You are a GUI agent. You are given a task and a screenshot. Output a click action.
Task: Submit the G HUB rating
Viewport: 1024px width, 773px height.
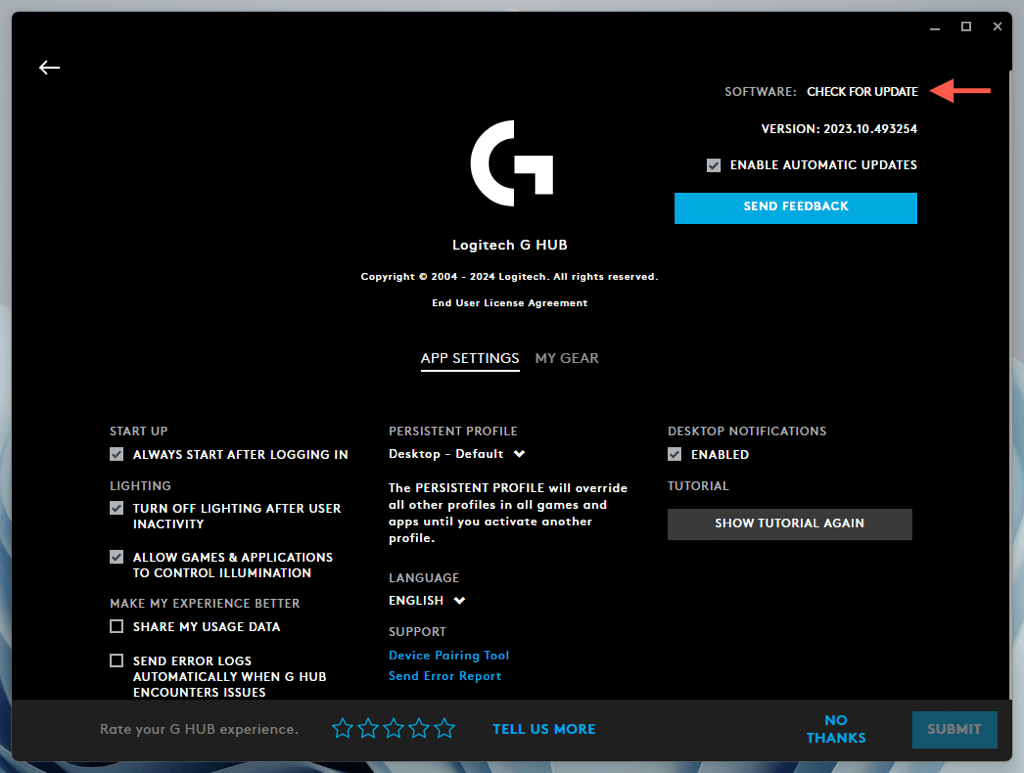pyautogui.click(x=954, y=729)
